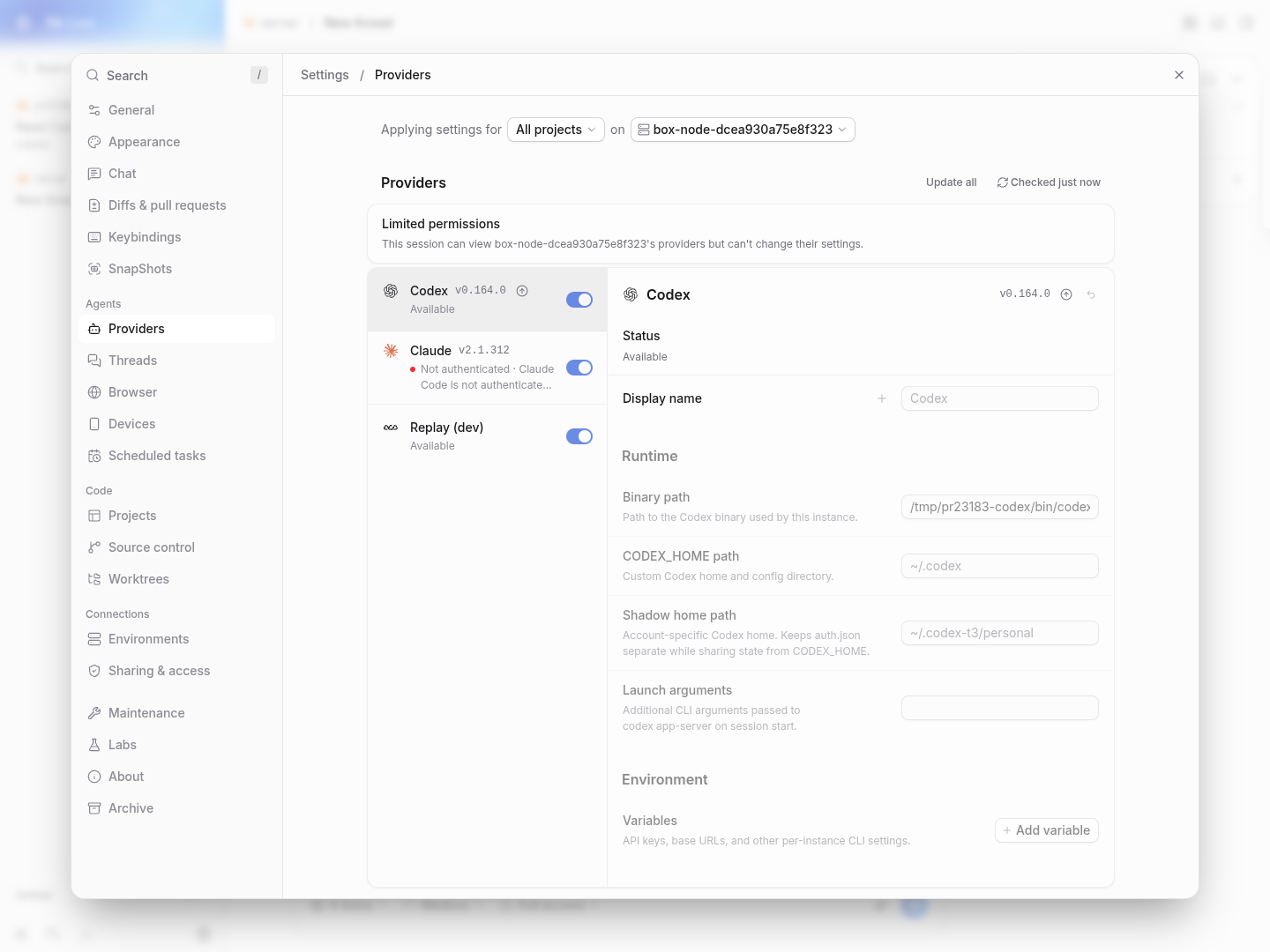Image resolution: width=1270 pixels, height=952 pixels.
Task: Click the Limited permissions notice heading
Action: click(x=441, y=224)
